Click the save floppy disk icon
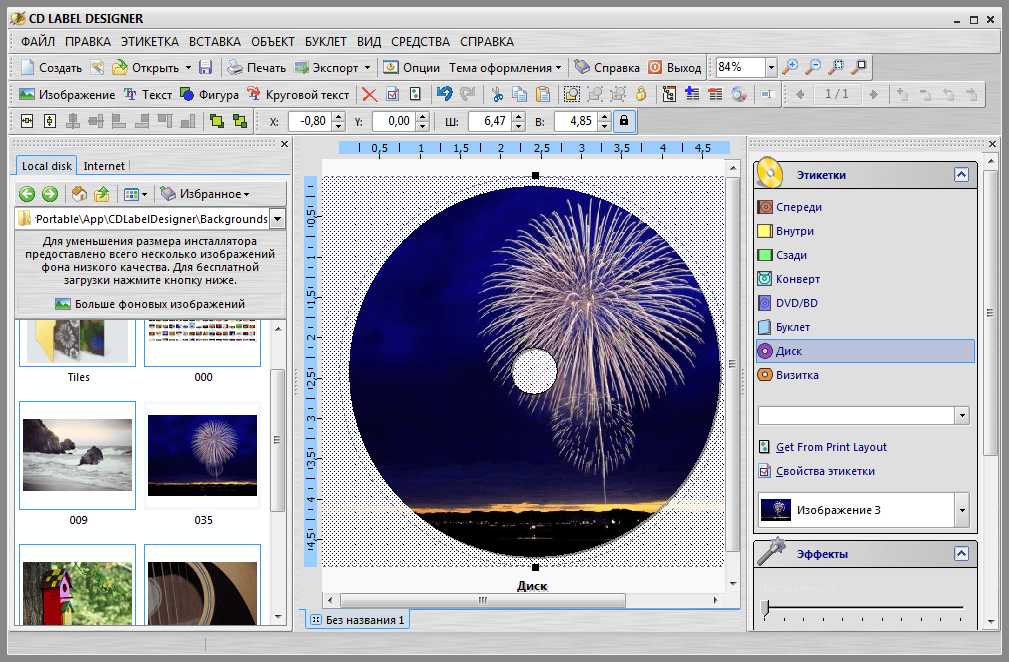This screenshot has width=1009, height=662. [x=205, y=68]
